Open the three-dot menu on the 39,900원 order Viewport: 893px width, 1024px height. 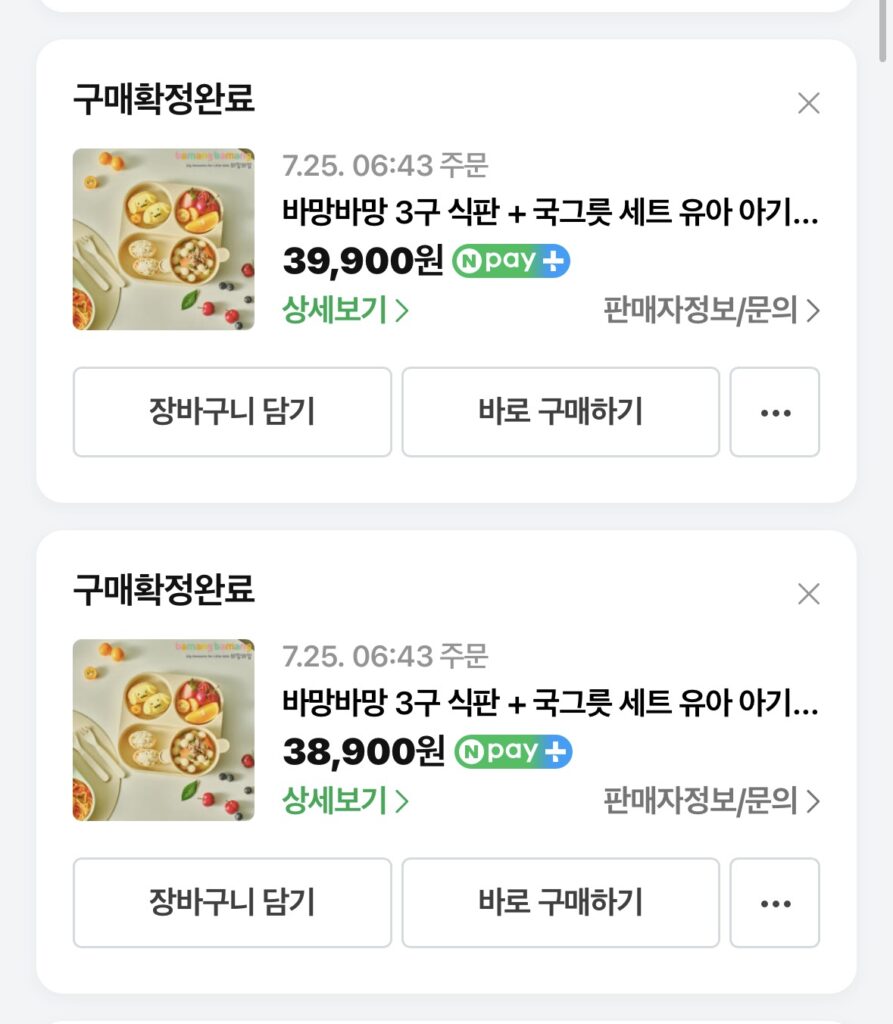click(775, 412)
